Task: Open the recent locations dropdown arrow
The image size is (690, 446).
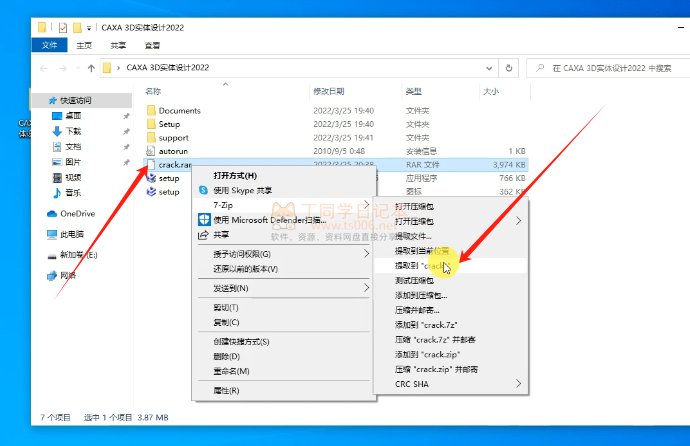Action: (x=77, y=68)
